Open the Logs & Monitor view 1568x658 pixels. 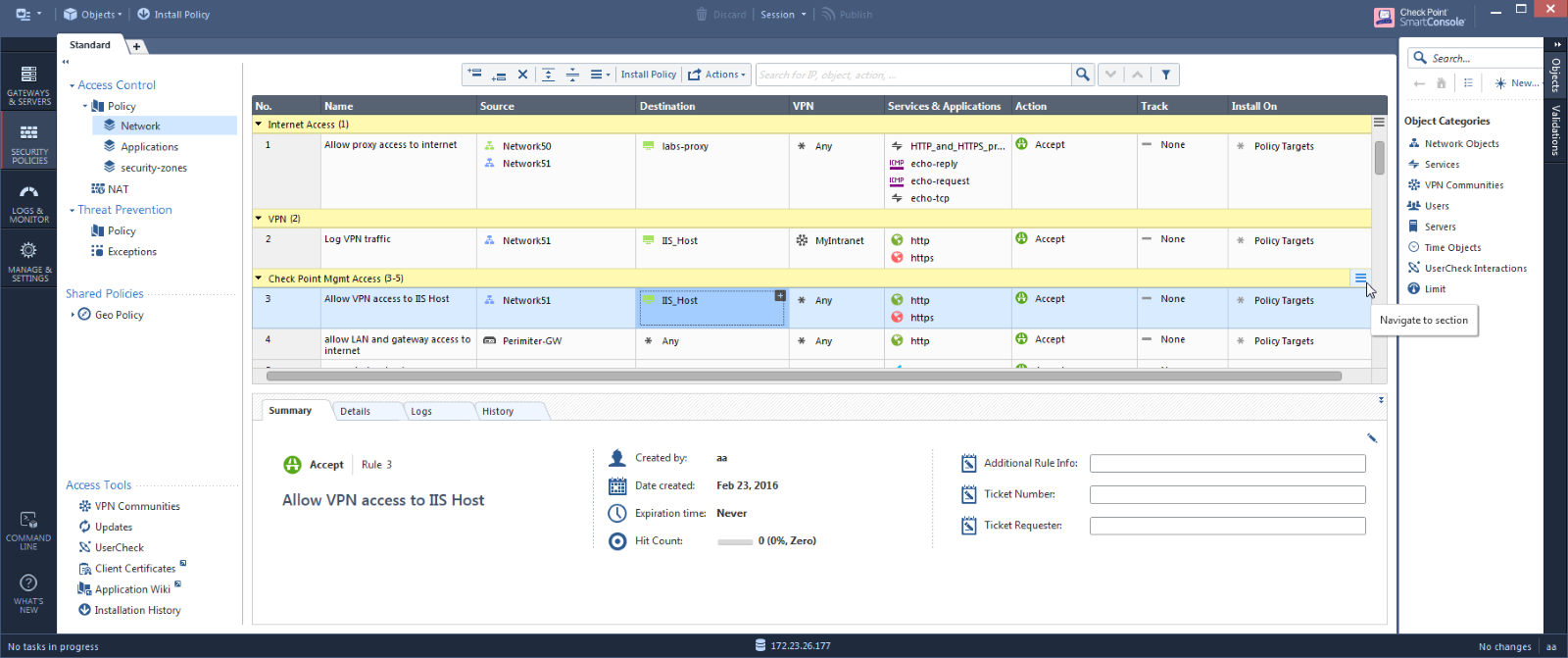click(28, 204)
